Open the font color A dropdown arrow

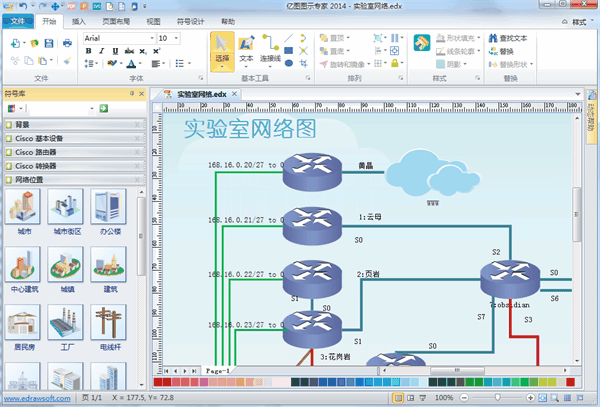140,63
